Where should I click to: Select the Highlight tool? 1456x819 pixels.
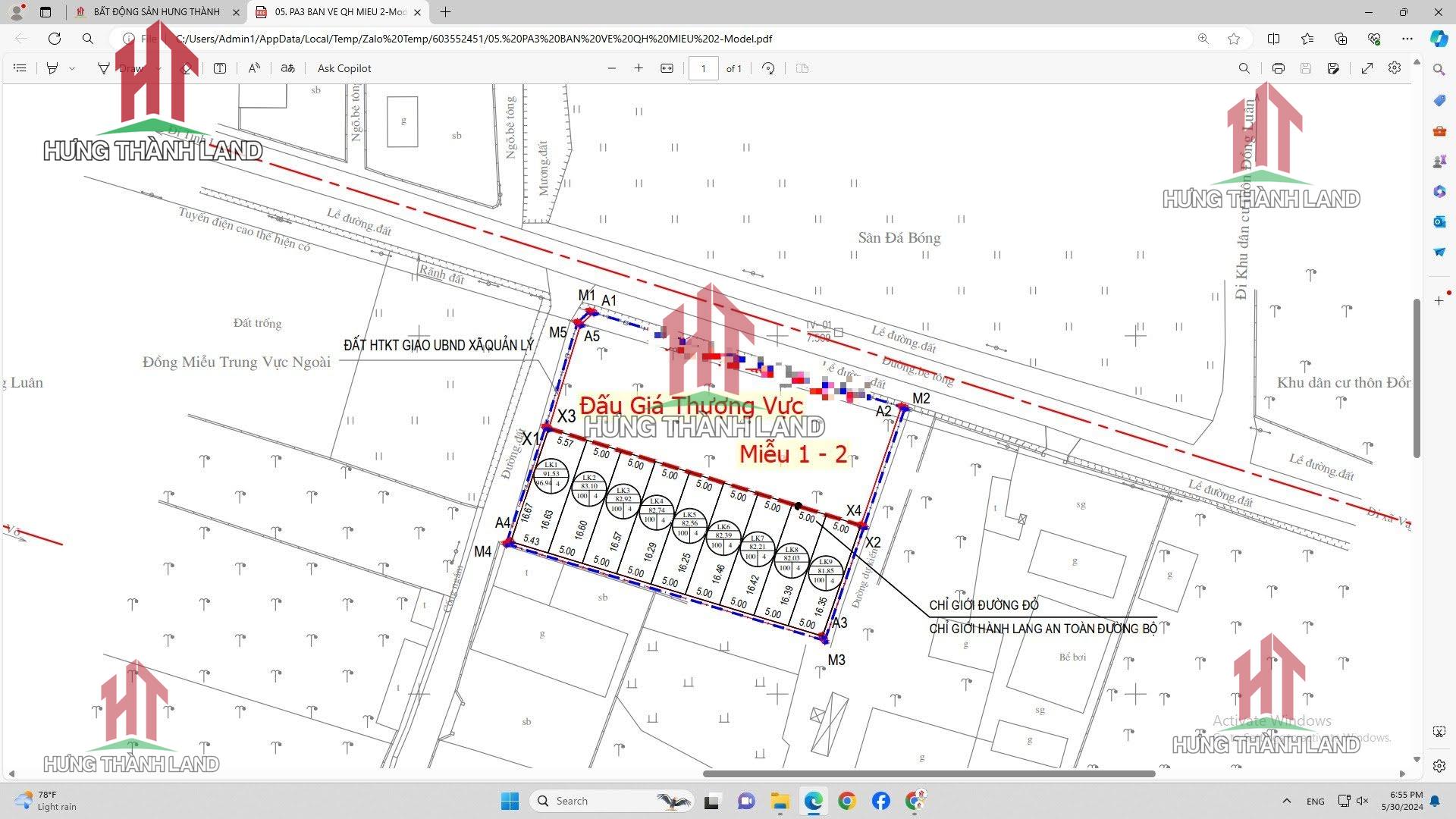[x=52, y=68]
